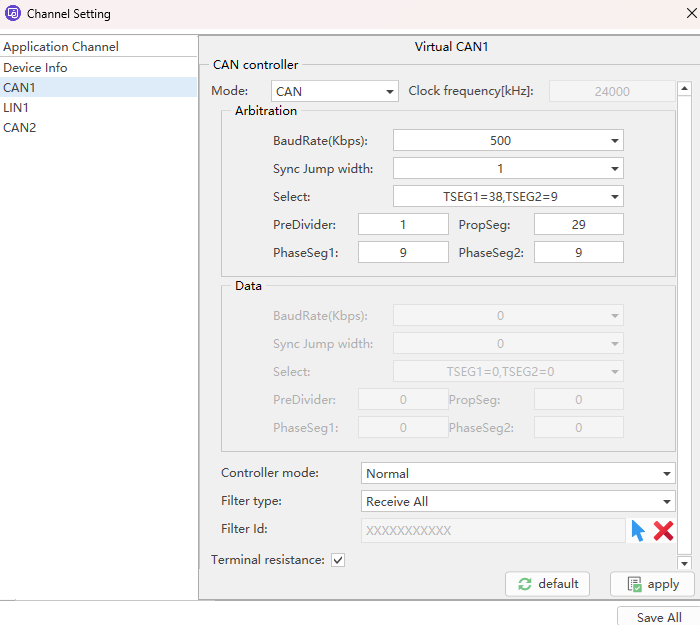Screen dimensions: 700x625
Task: Toggle the Terminal resistance checkbox
Action: pos(338,560)
